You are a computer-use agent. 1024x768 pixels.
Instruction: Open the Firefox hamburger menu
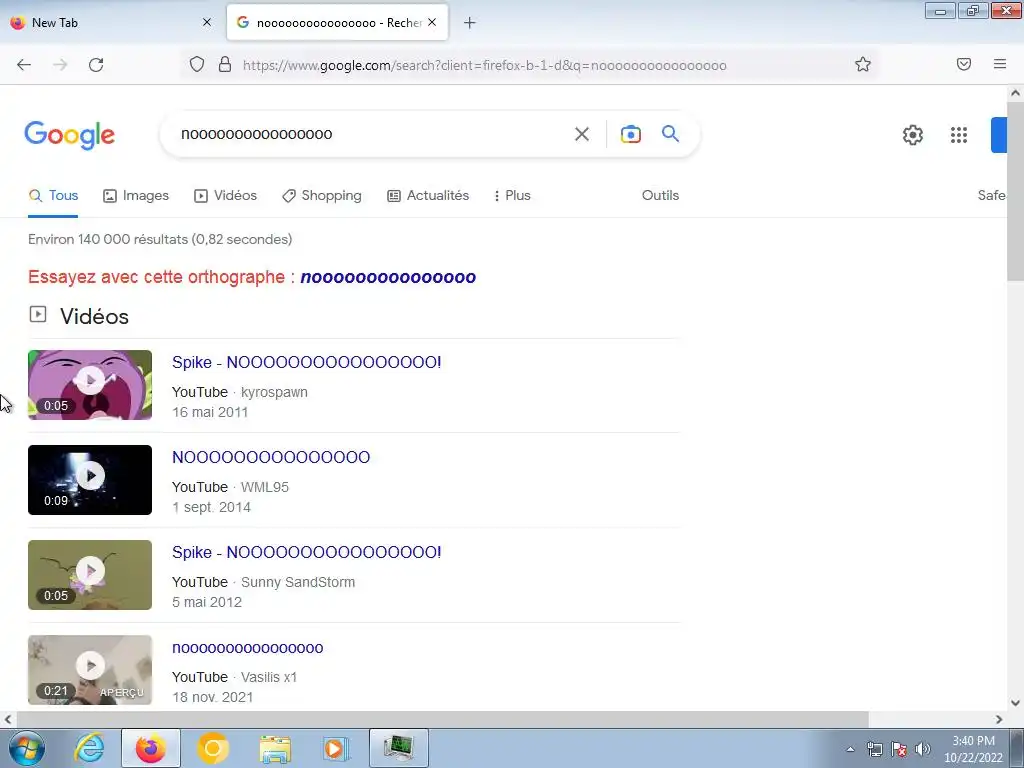point(1000,64)
